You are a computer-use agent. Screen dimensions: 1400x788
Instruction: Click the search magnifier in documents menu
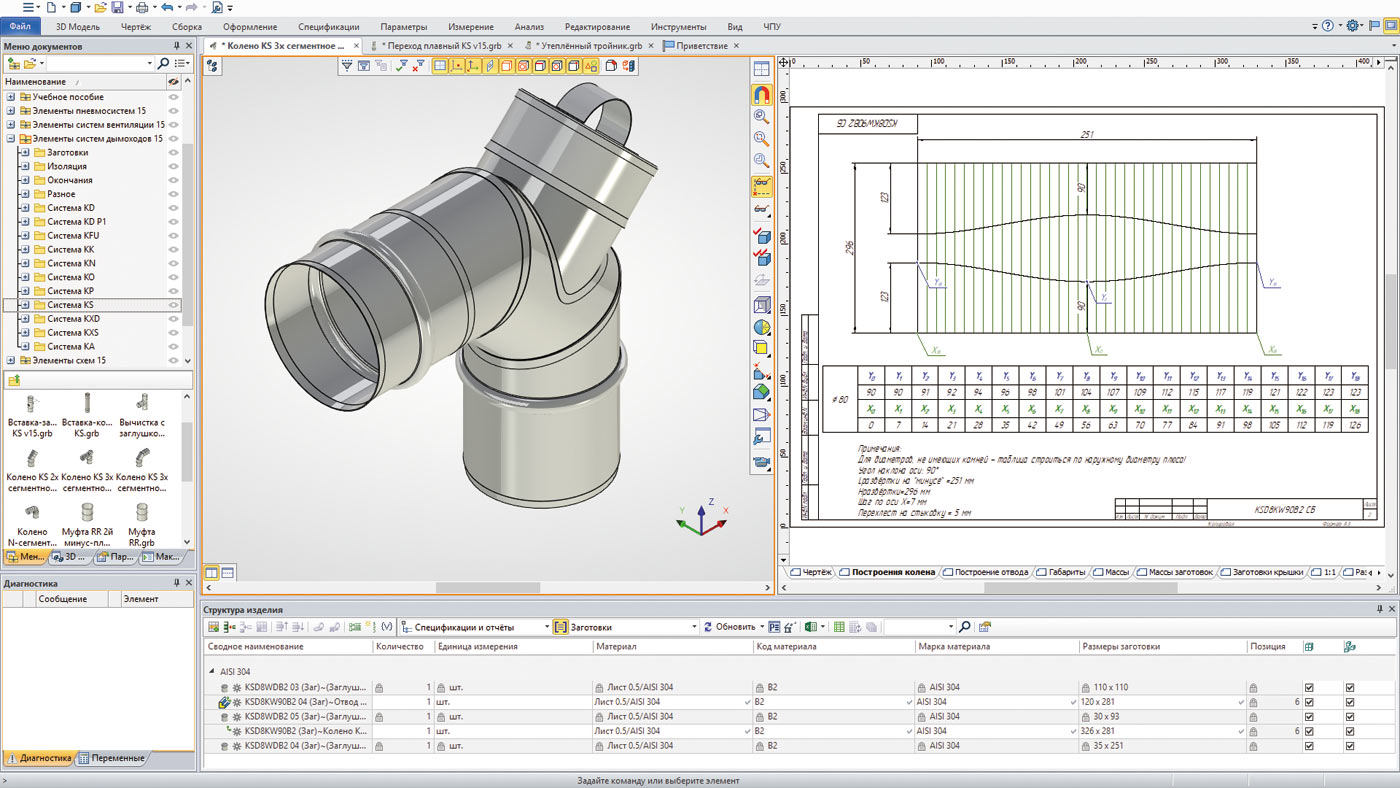[164, 63]
